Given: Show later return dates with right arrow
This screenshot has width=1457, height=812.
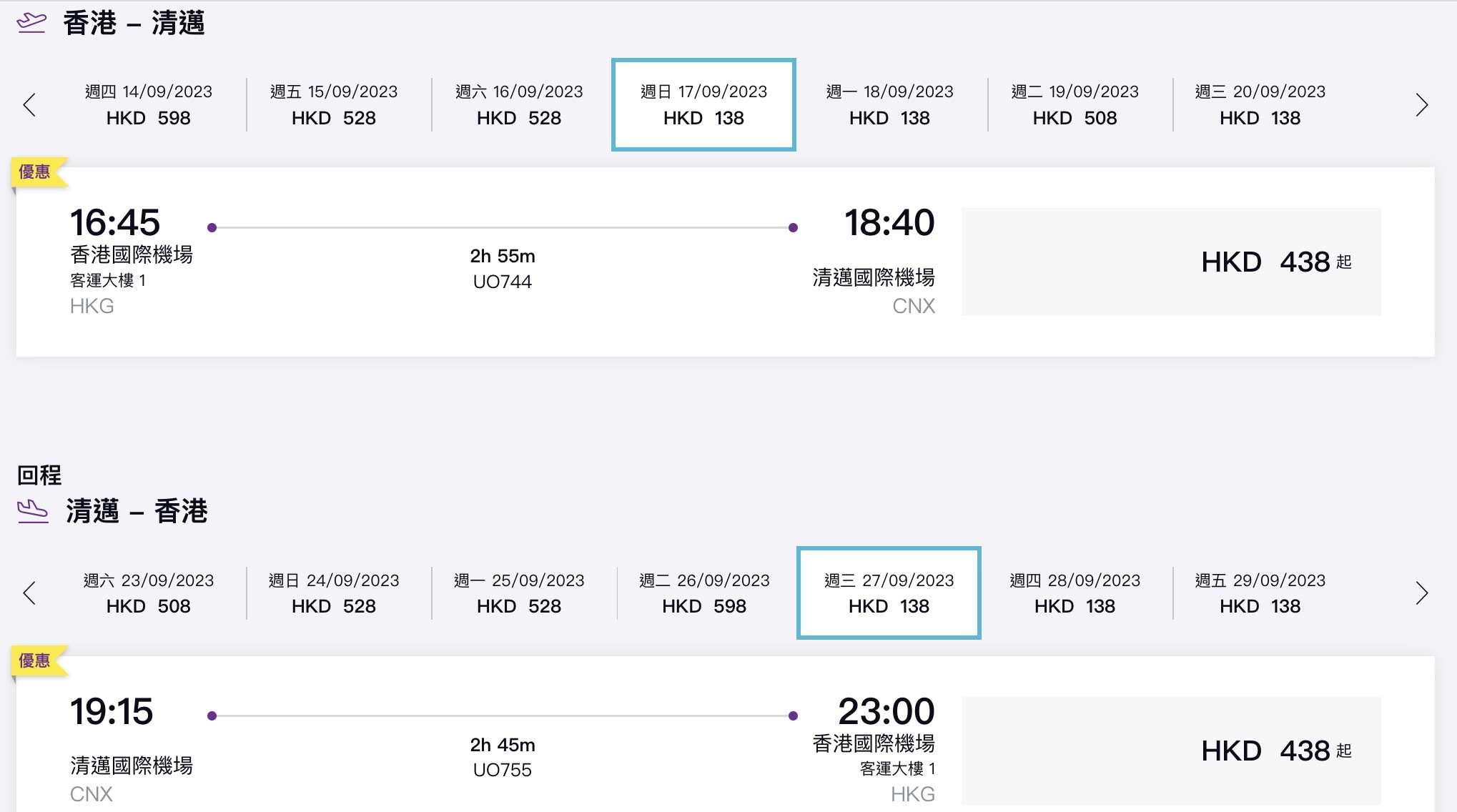Looking at the screenshot, I should 1422,593.
